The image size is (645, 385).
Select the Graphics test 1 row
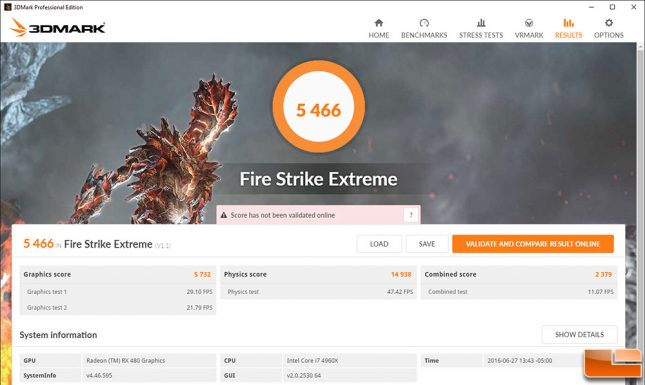tap(118, 292)
